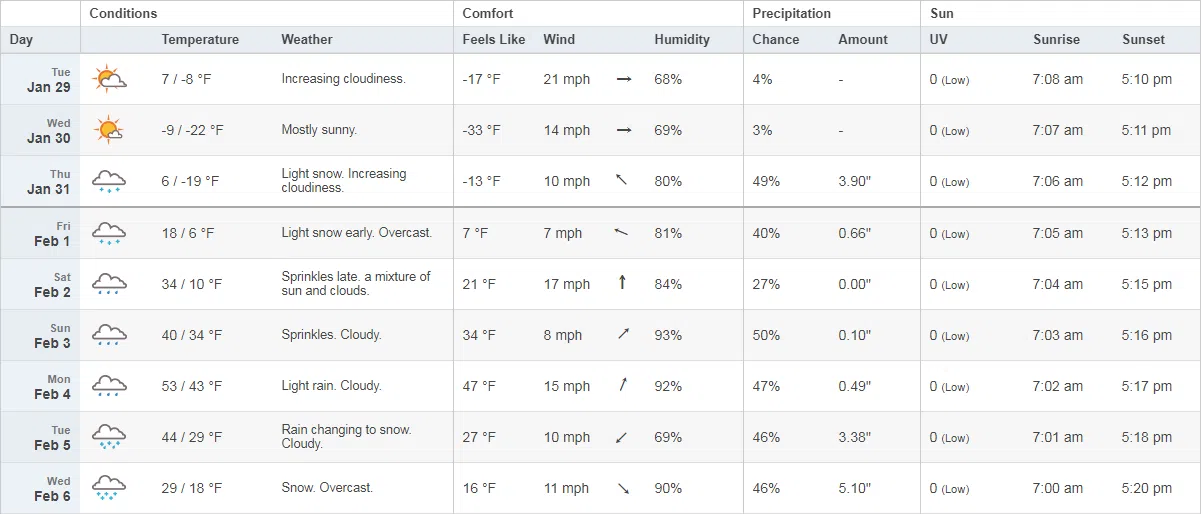Click the upward wind arrow on Feb 2
This screenshot has height=514, width=1201.
pos(622,283)
